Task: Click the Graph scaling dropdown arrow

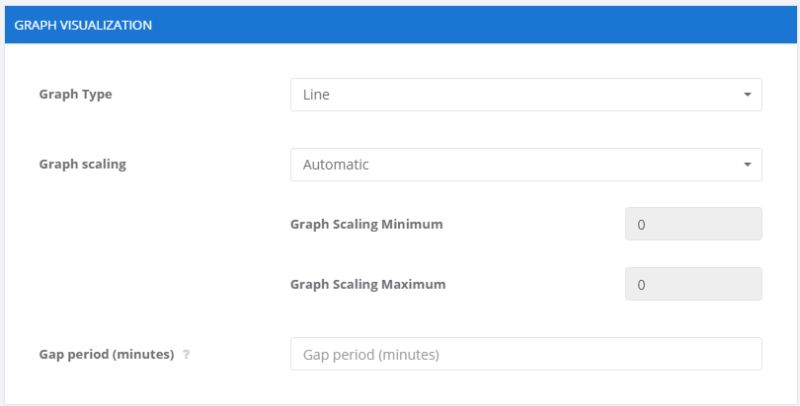Action: [746, 165]
